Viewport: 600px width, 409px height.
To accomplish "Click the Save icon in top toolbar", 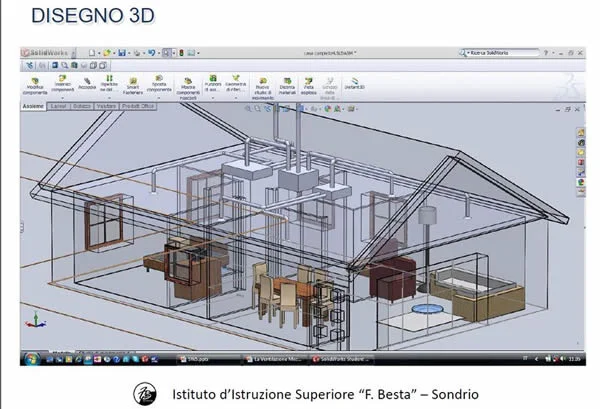I will (122, 52).
